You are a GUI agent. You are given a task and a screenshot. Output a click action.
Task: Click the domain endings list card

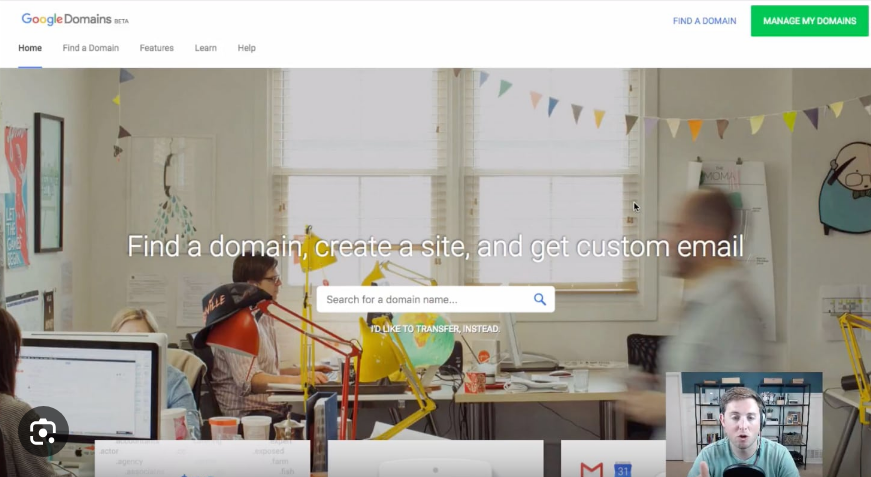202,459
